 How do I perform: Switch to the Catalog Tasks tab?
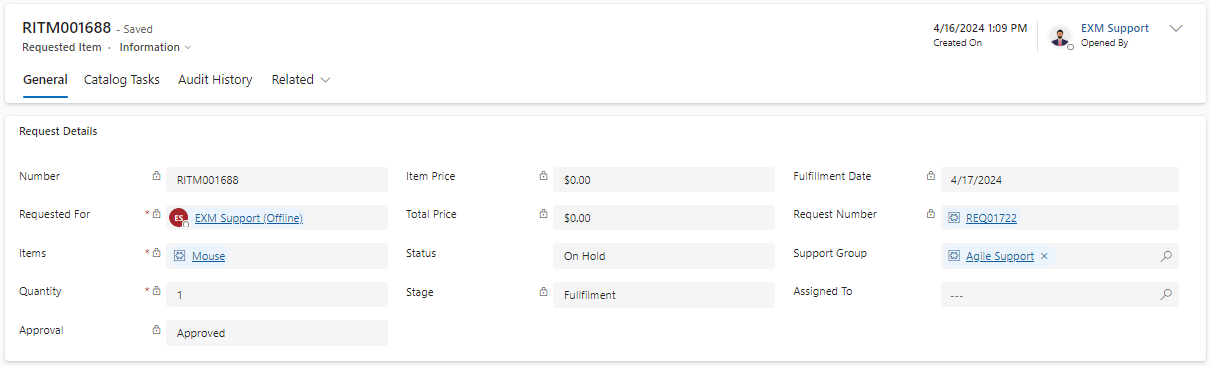[x=122, y=80]
